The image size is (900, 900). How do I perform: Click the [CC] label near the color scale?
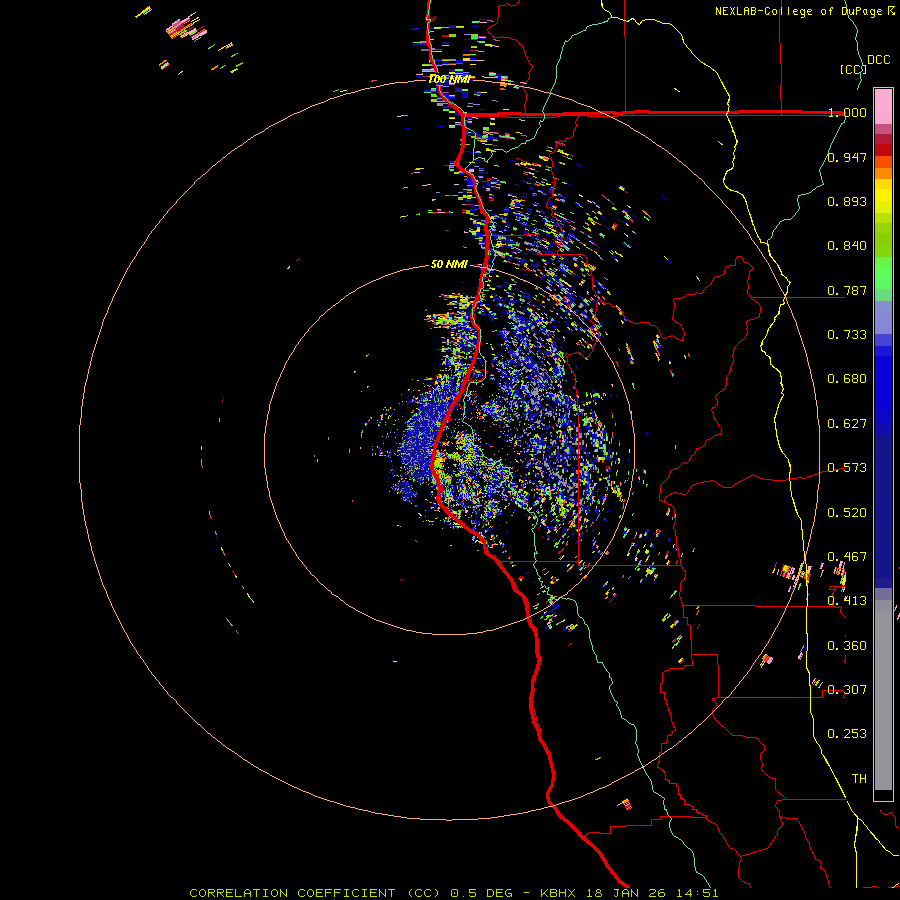click(853, 69)
